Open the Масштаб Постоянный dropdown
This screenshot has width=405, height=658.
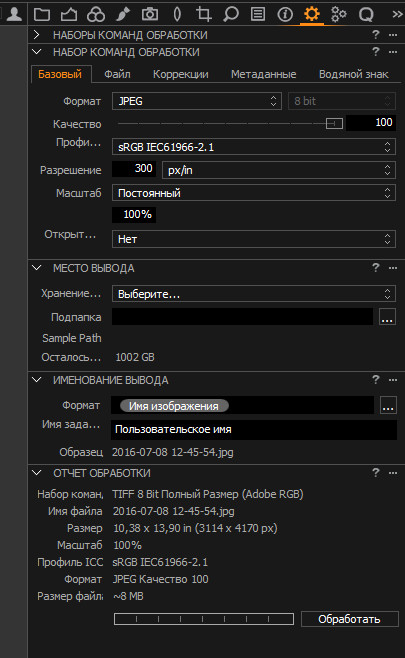(253, 193)
